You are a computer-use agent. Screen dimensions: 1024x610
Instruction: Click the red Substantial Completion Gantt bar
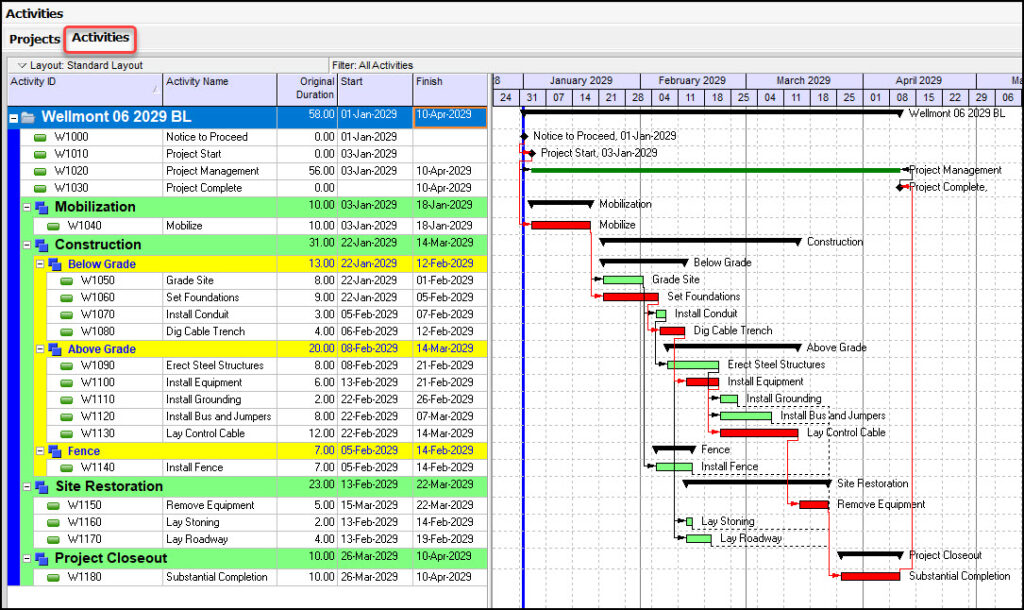pyautogui.click(x=871, y=577)
